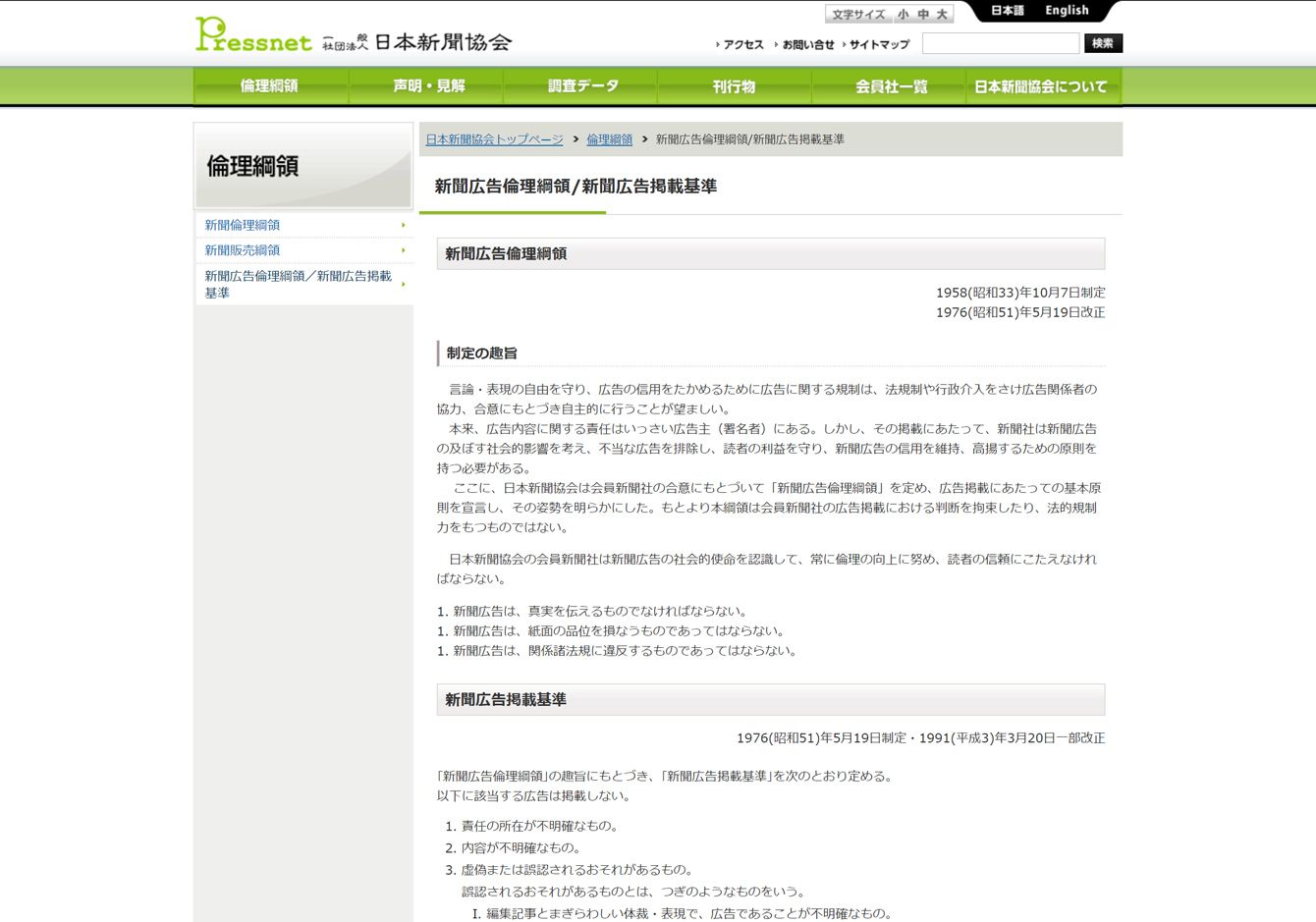Open the 声明・見解 navigation menu
The height and width of the screenshot is (922, 1316).
pos(428,86)
